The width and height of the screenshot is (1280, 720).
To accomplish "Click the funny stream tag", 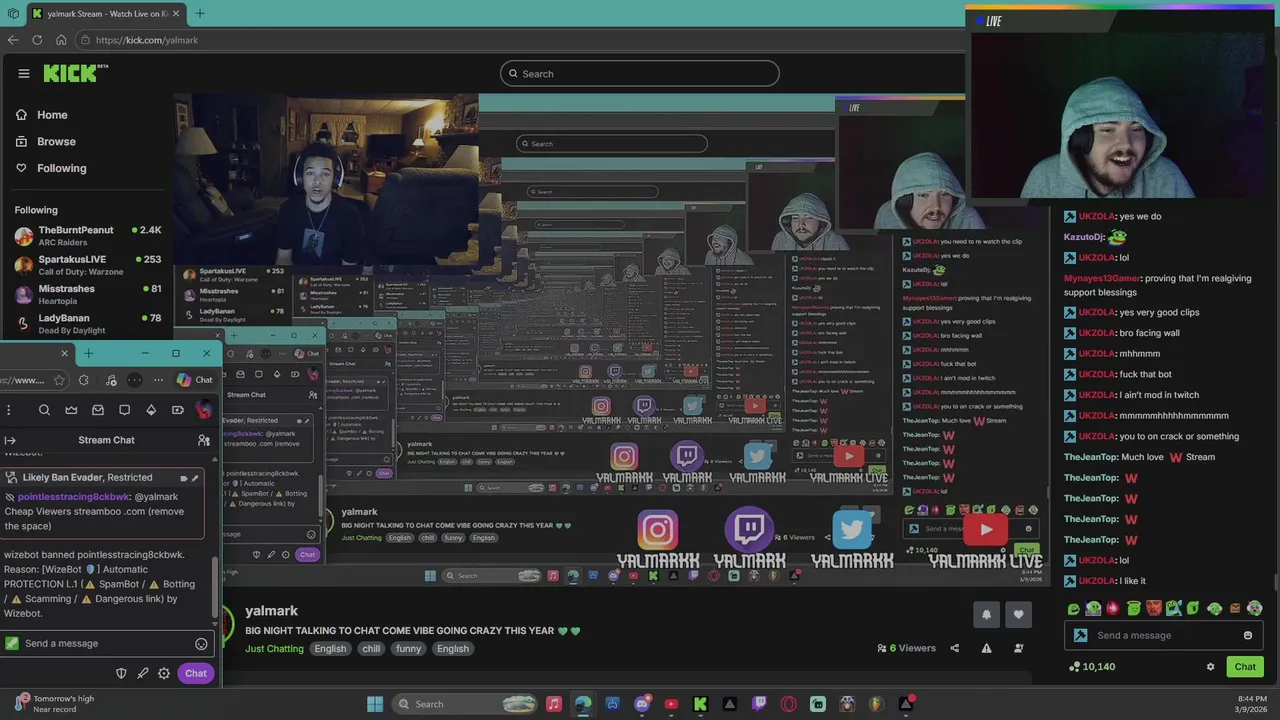I will [x=408, y=648].
